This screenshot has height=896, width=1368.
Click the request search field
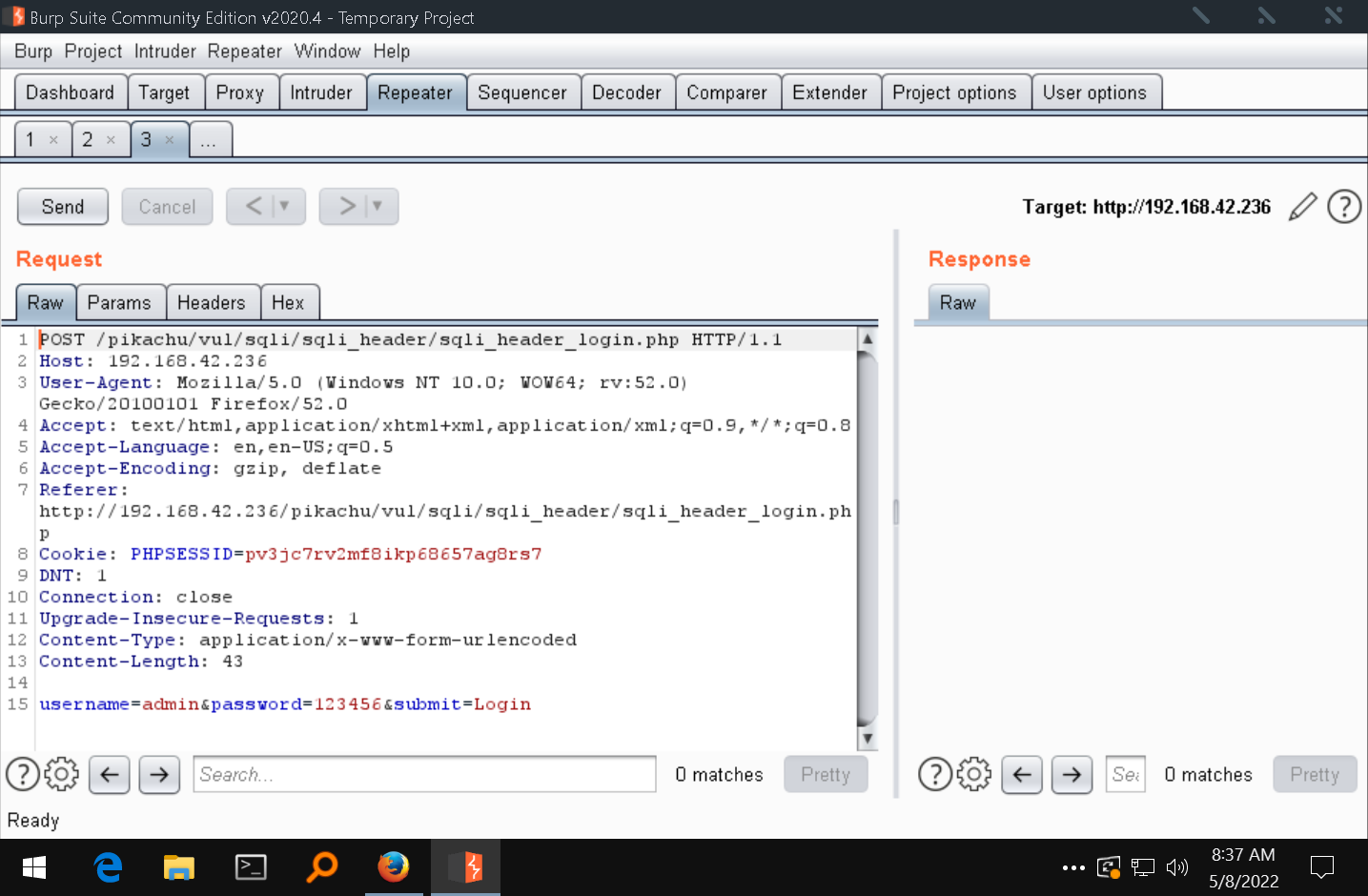[x=424, y=774]
